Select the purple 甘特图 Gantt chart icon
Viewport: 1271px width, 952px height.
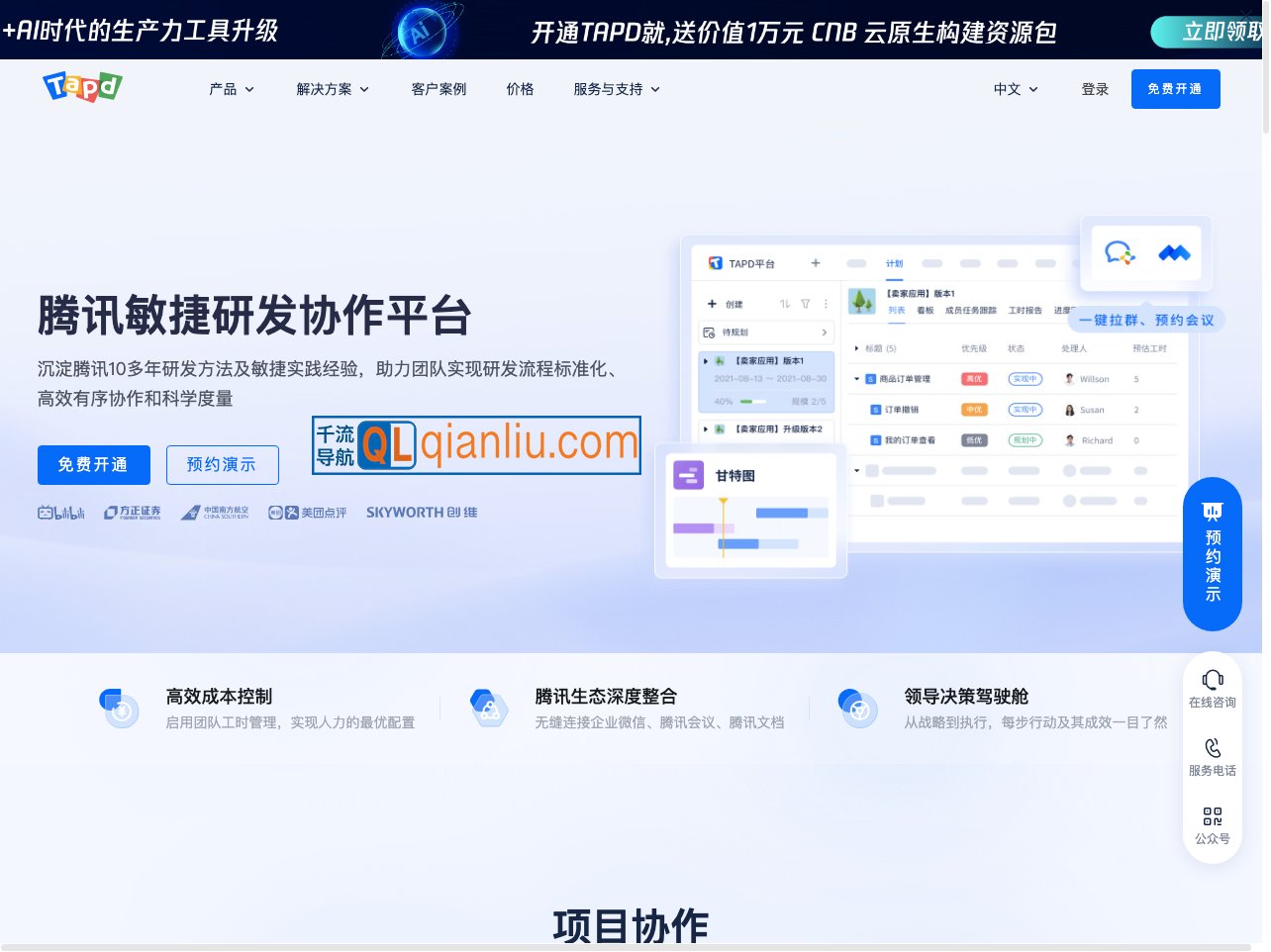click(688, 475)
